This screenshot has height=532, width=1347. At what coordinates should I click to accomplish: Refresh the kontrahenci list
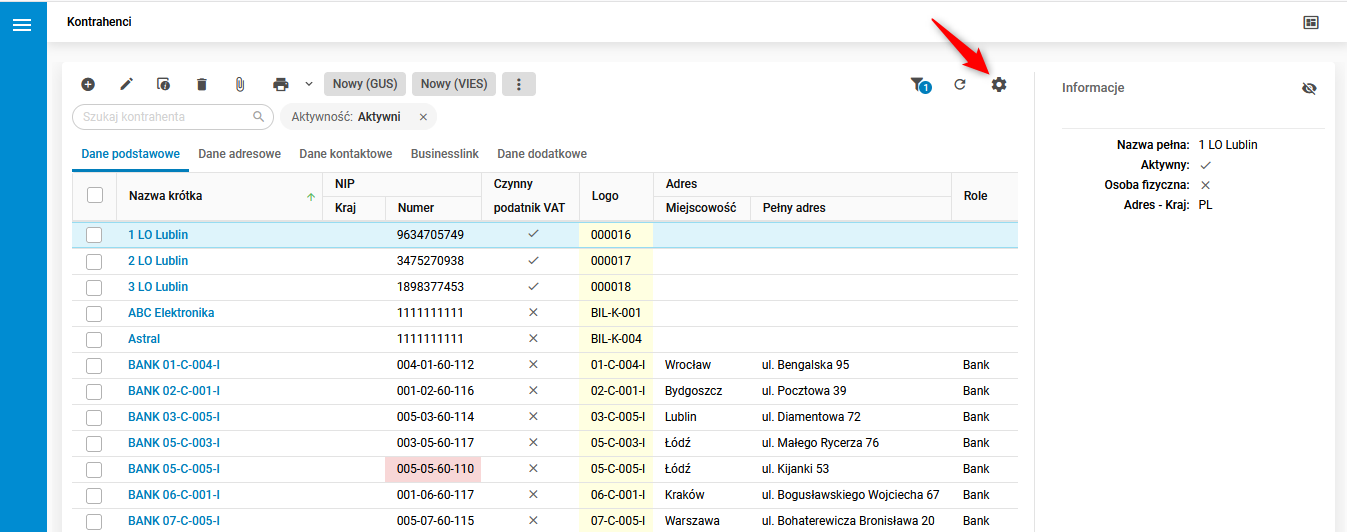pyautogui.click(x=960, y=85)
